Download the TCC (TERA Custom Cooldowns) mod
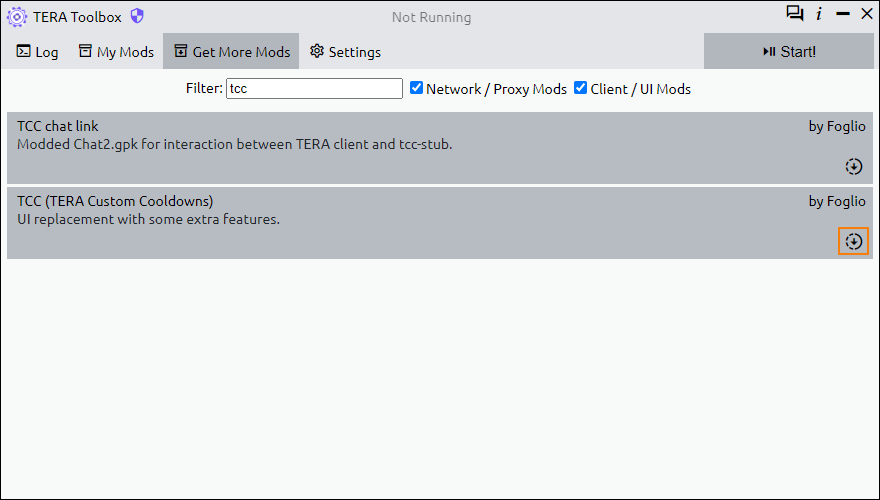880x500 pixels. click(x=854, y=241)
